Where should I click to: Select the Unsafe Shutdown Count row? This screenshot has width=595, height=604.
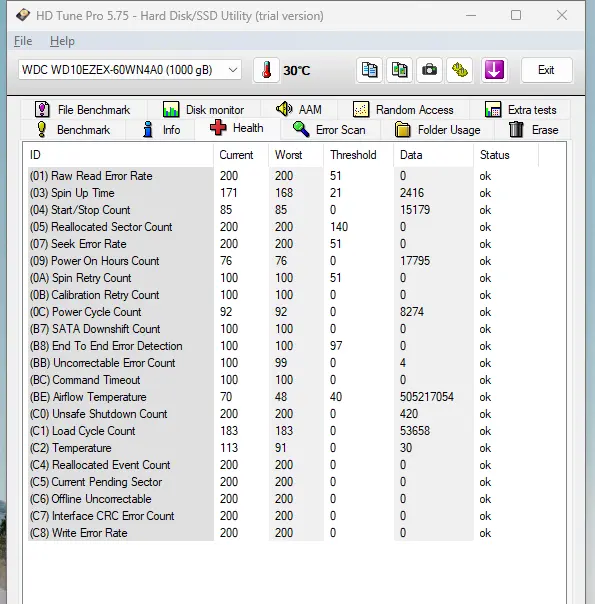(x=283, y=414)
